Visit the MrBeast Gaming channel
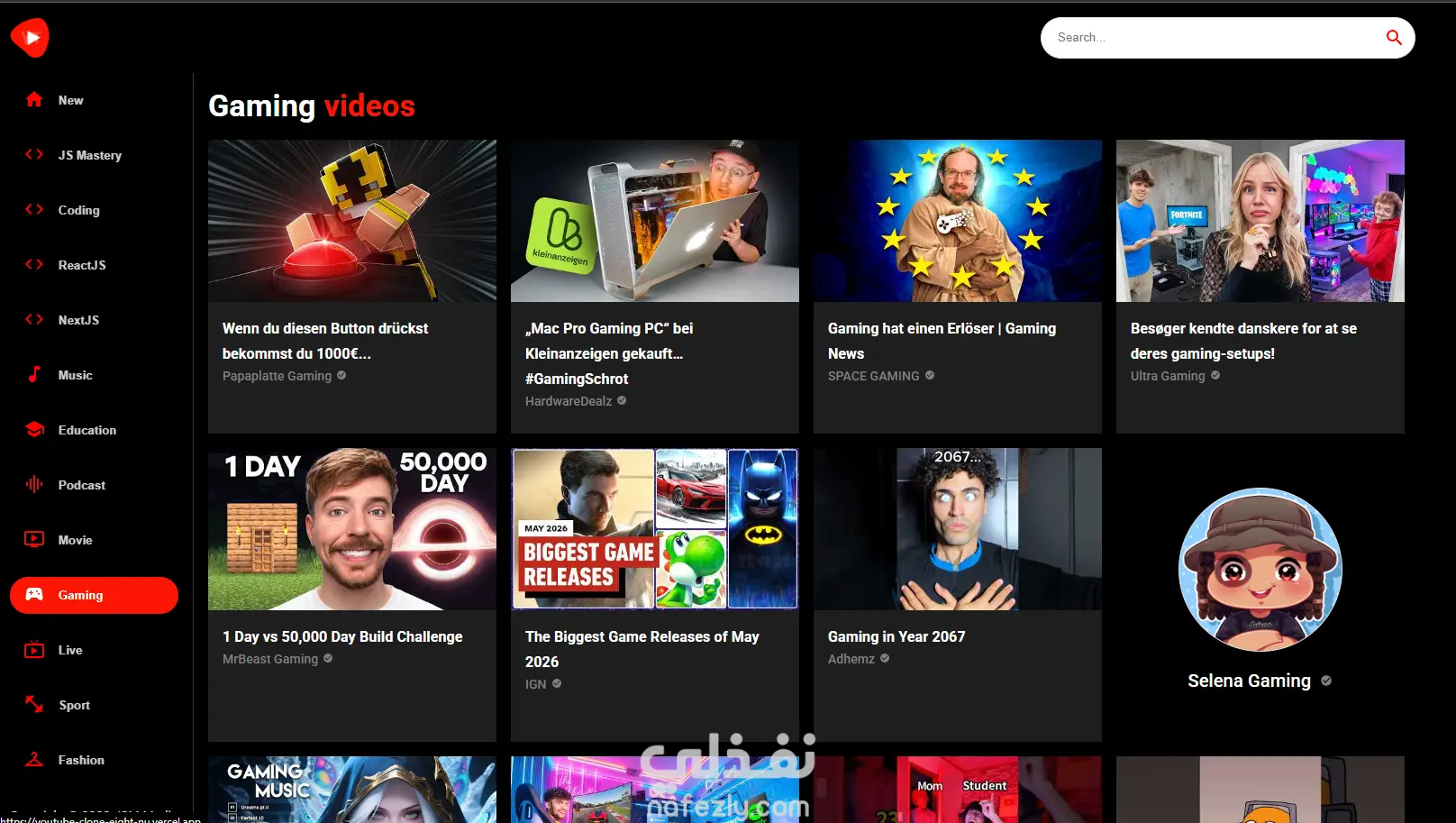The image size is (1456, 823). (270, 659)
